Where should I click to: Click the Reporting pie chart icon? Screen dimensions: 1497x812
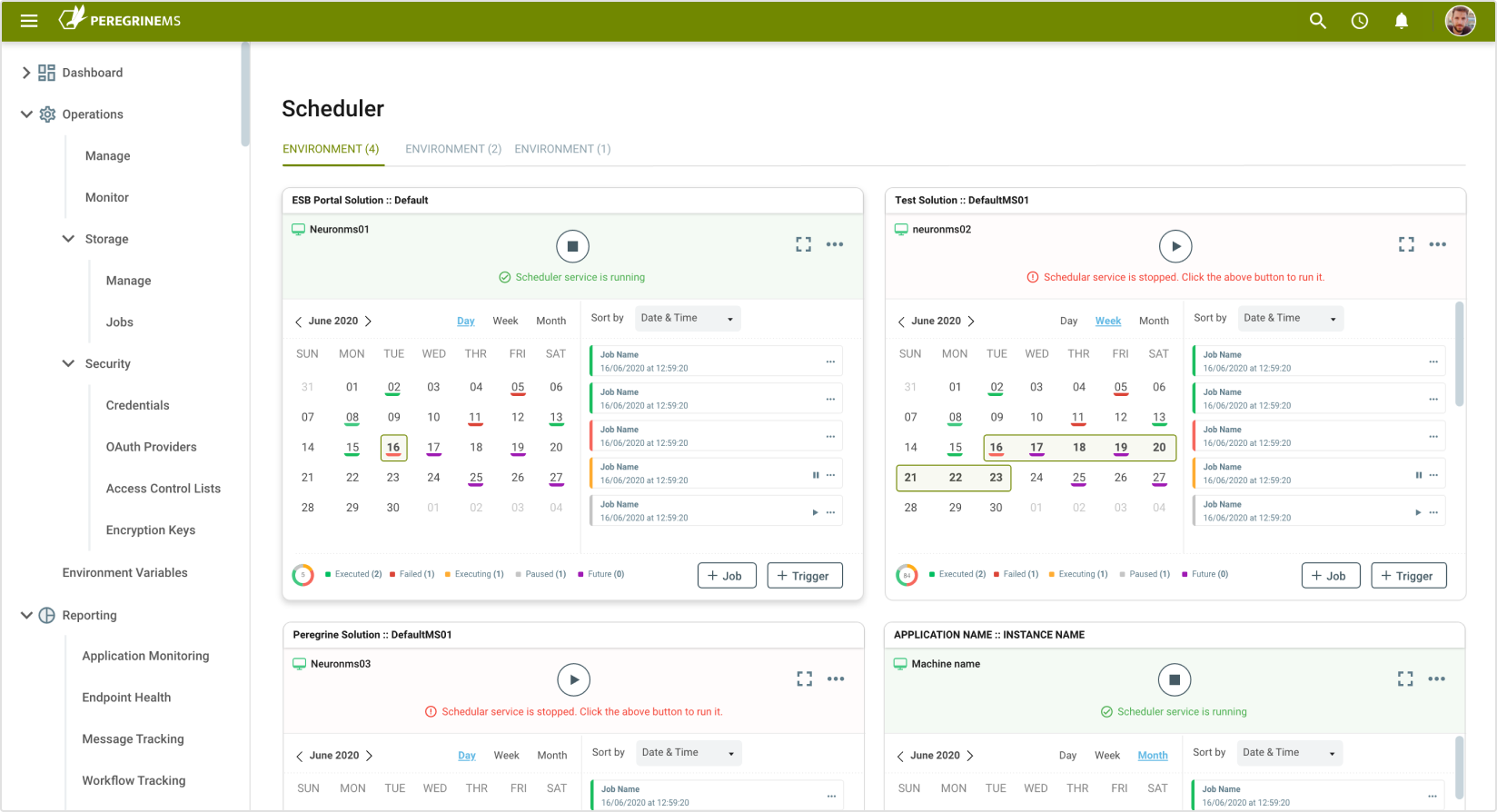click(47, 615)
